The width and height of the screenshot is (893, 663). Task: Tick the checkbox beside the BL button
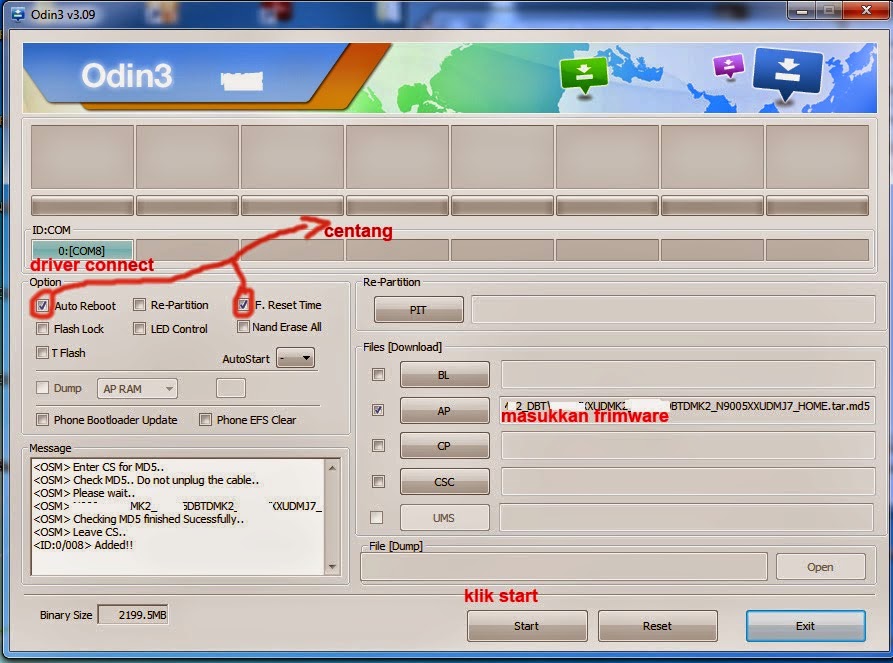click(378, 374)
